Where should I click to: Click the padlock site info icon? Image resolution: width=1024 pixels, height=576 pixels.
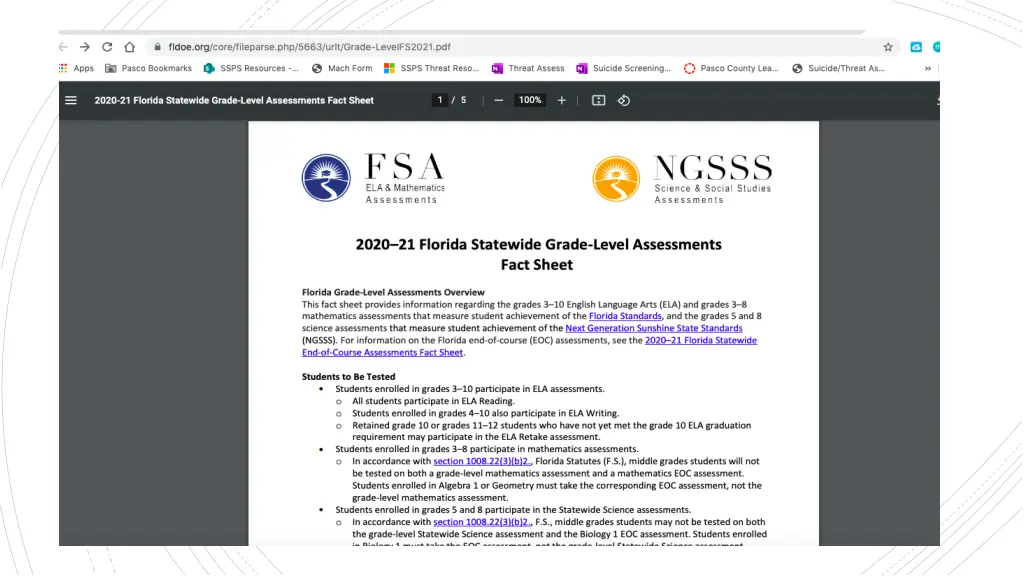157,47
